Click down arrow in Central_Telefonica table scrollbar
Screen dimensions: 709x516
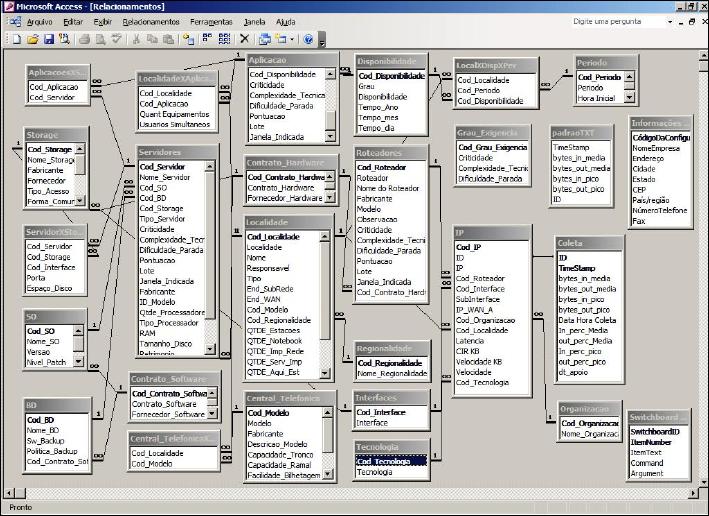[328, 474]
